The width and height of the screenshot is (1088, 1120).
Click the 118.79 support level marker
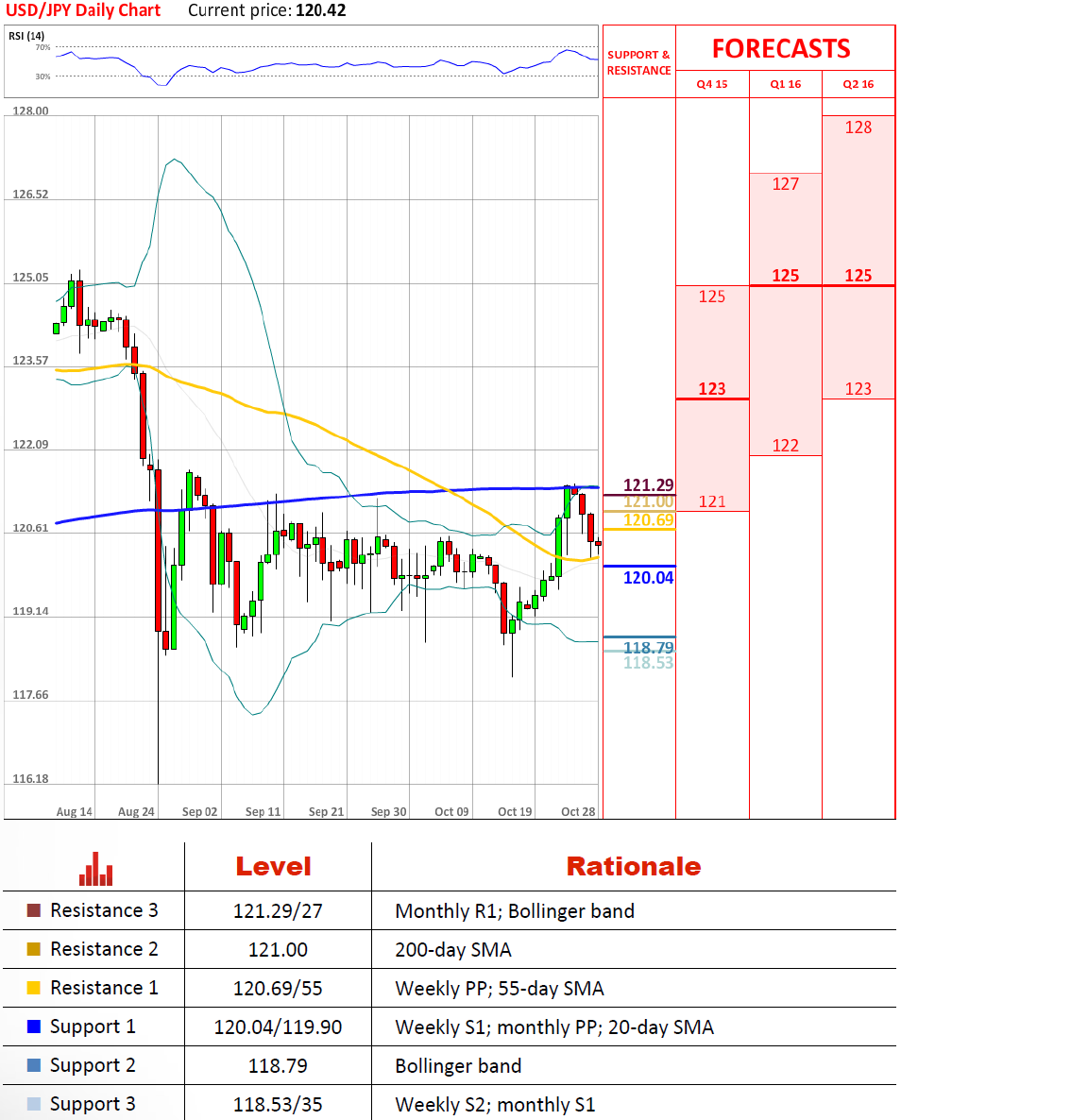click(x=648, y=647)
